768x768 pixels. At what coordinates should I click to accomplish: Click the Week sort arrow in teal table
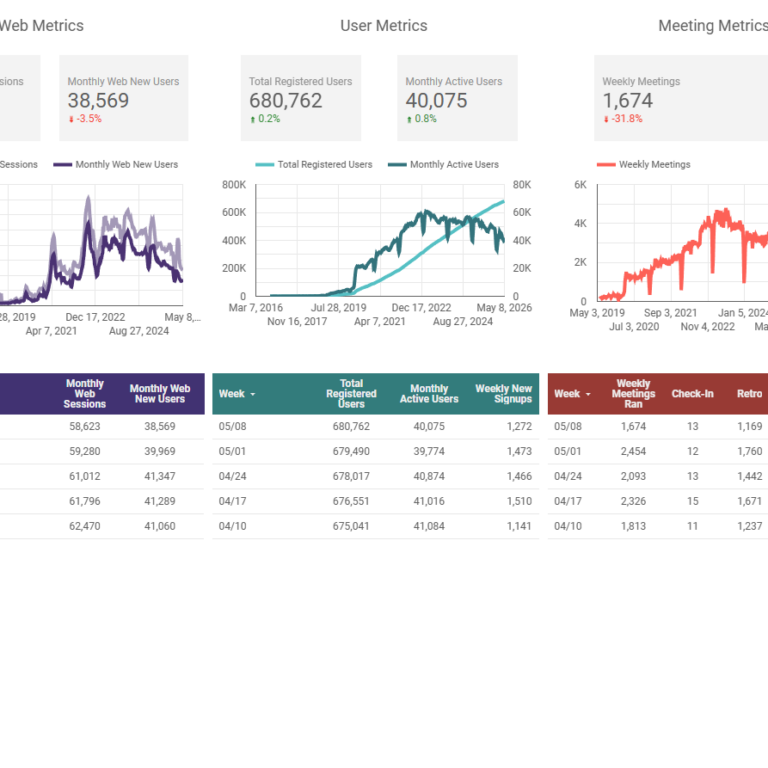click(253, 394)
